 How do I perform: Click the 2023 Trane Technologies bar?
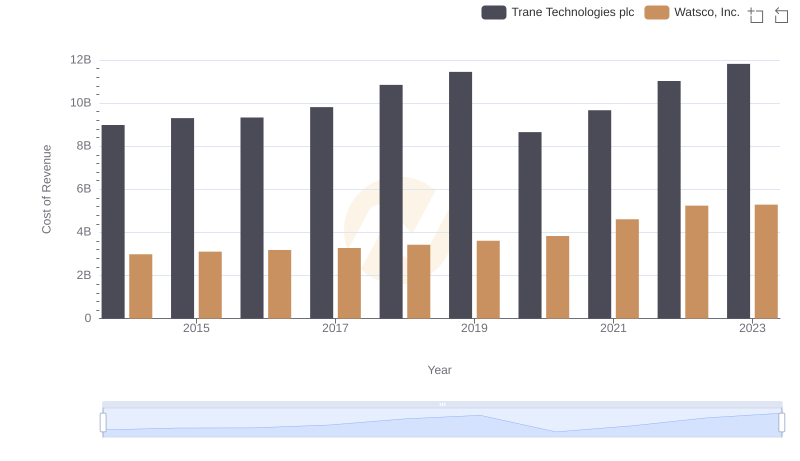(x=738, y=191)
